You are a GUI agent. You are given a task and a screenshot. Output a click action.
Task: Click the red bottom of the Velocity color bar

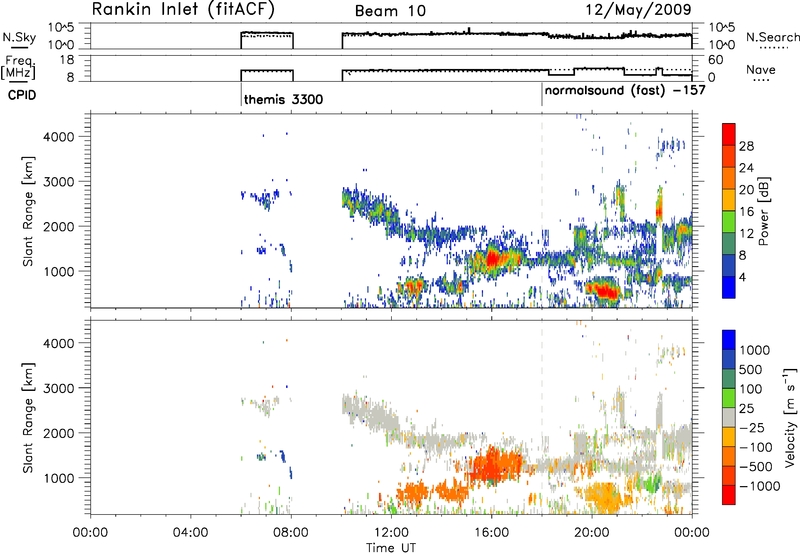coord(729,495)
